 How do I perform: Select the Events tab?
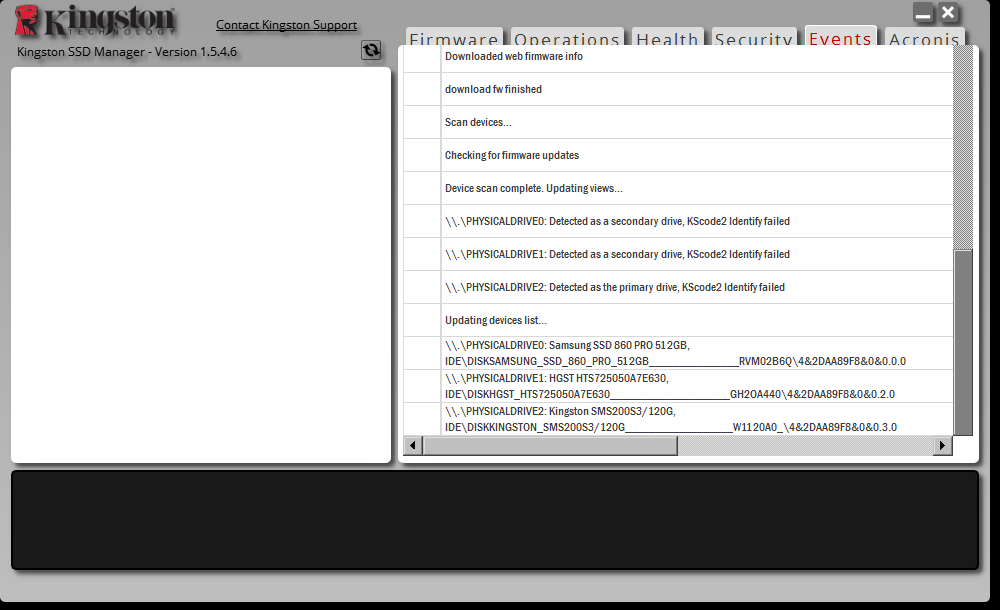[841, 36]
